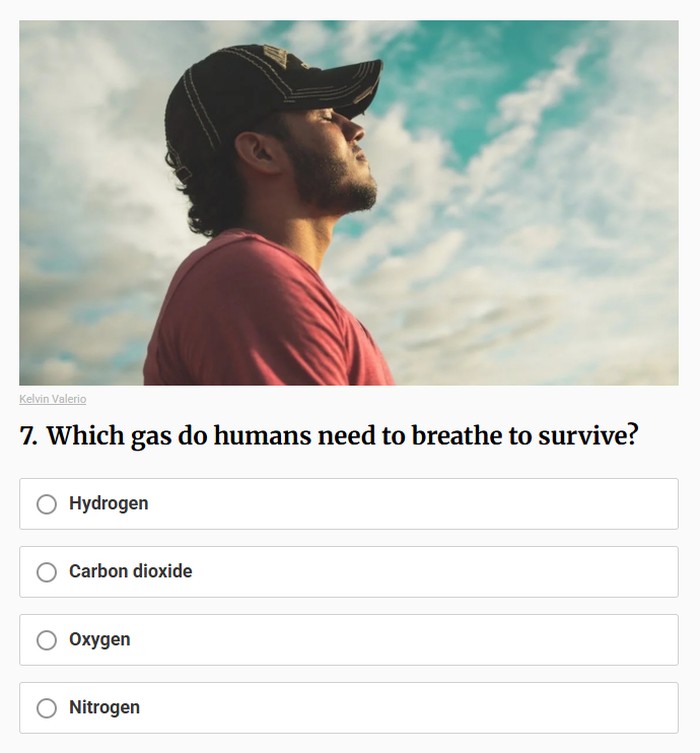Choose the Carbon dioxide radio circle
The image size is (700, 753).
(46, 572)
